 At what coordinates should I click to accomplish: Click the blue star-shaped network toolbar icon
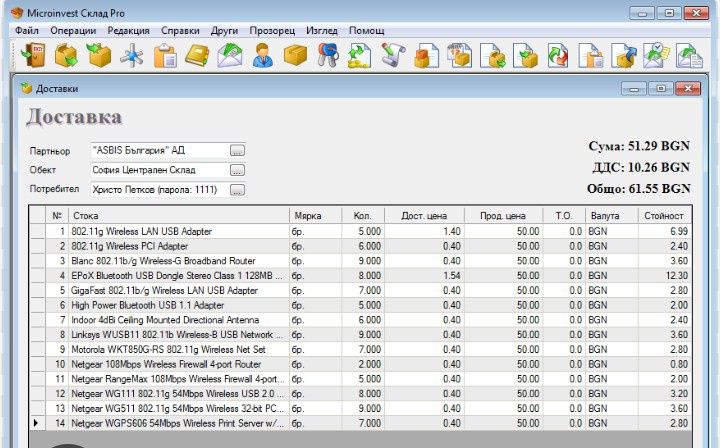pos(132,56)
